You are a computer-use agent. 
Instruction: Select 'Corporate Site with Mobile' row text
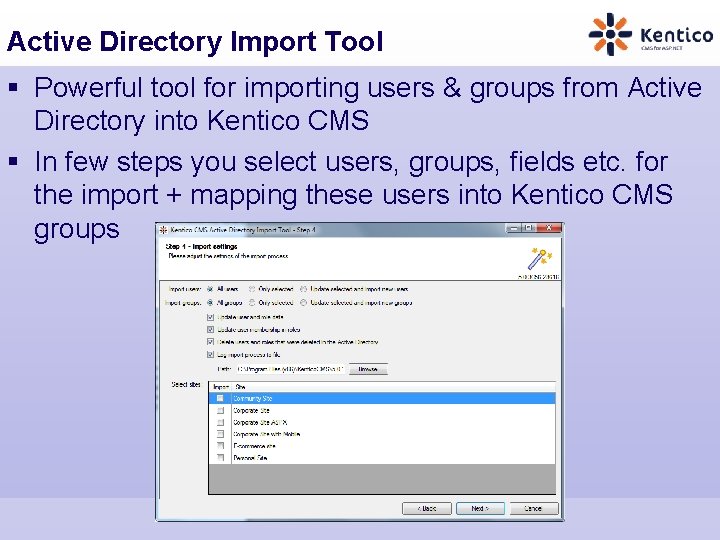[x=266, y=434]
